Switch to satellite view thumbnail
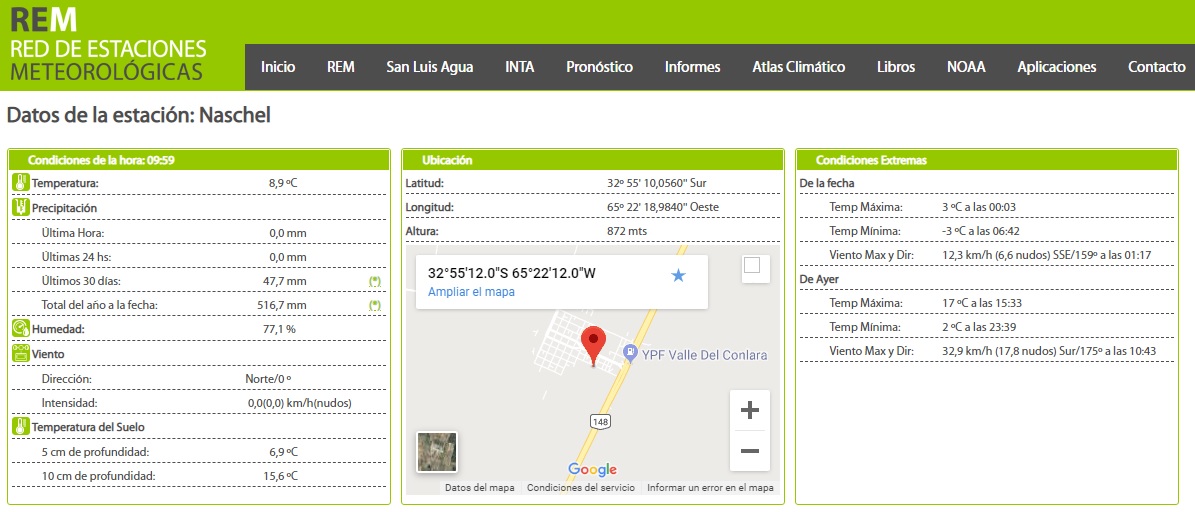1195x512 pixels. 437,452
